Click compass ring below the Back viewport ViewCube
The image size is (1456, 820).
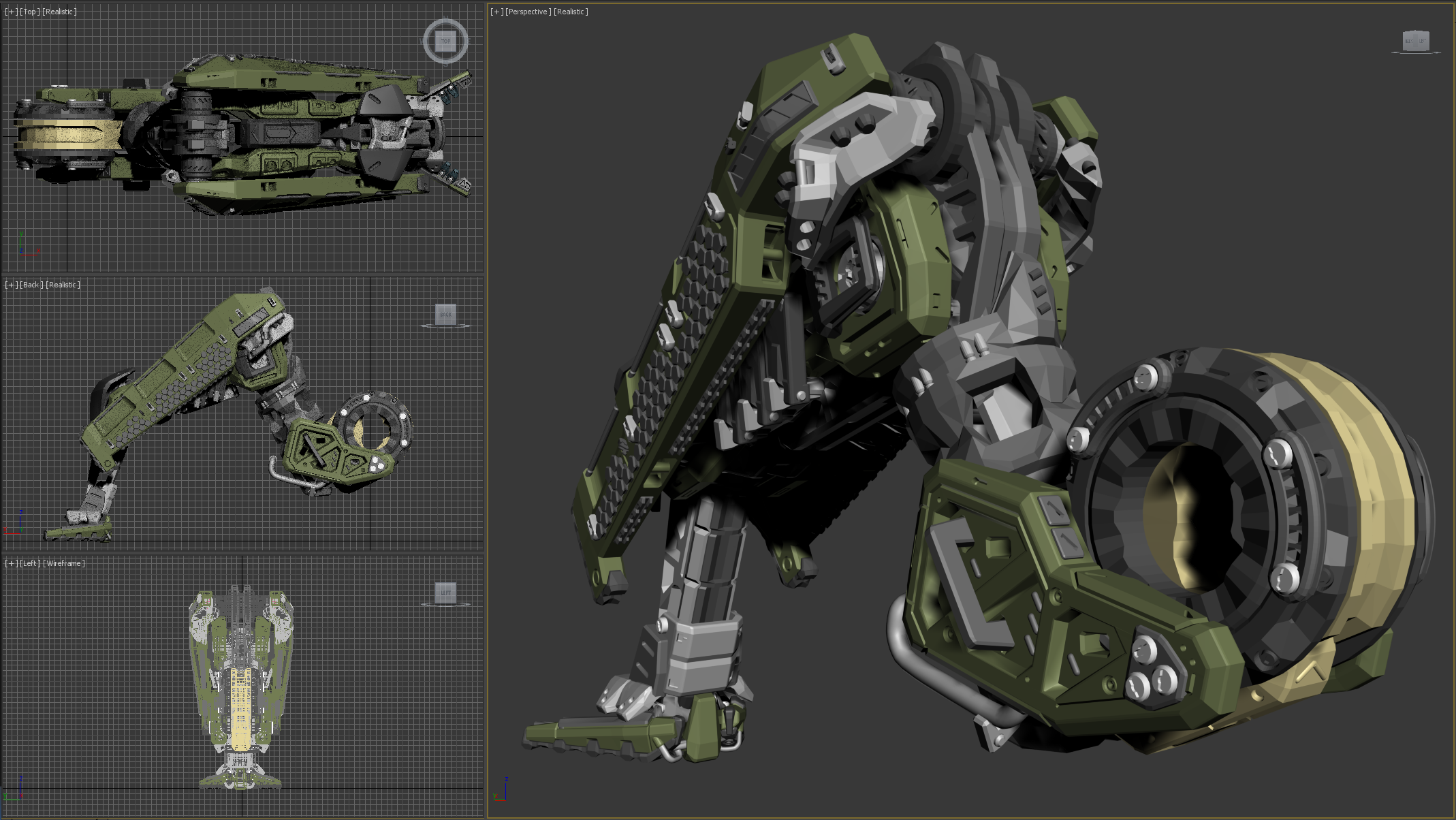coord(445,327)
